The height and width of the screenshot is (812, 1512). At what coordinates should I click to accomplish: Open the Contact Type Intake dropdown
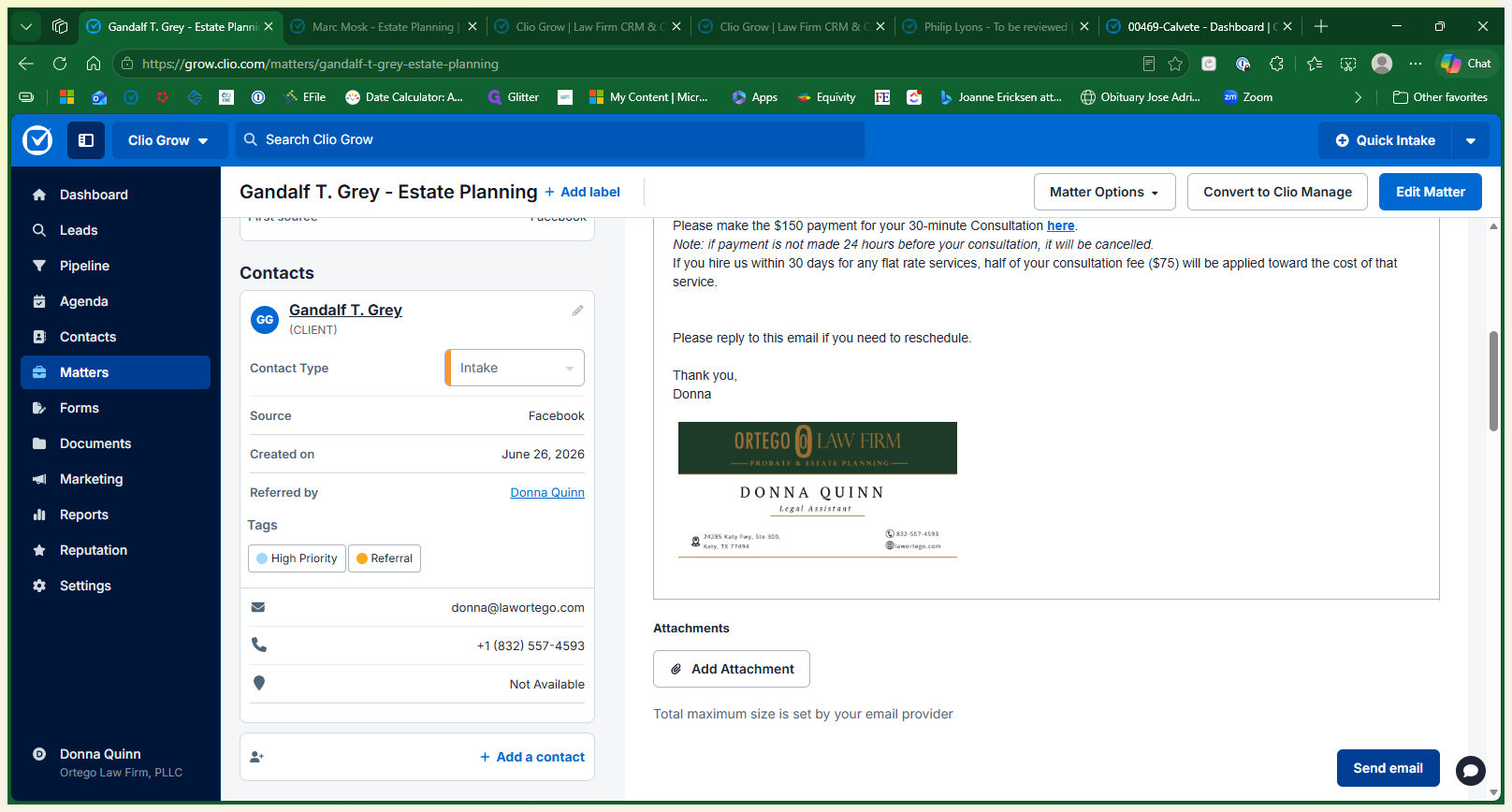(515, 368)
